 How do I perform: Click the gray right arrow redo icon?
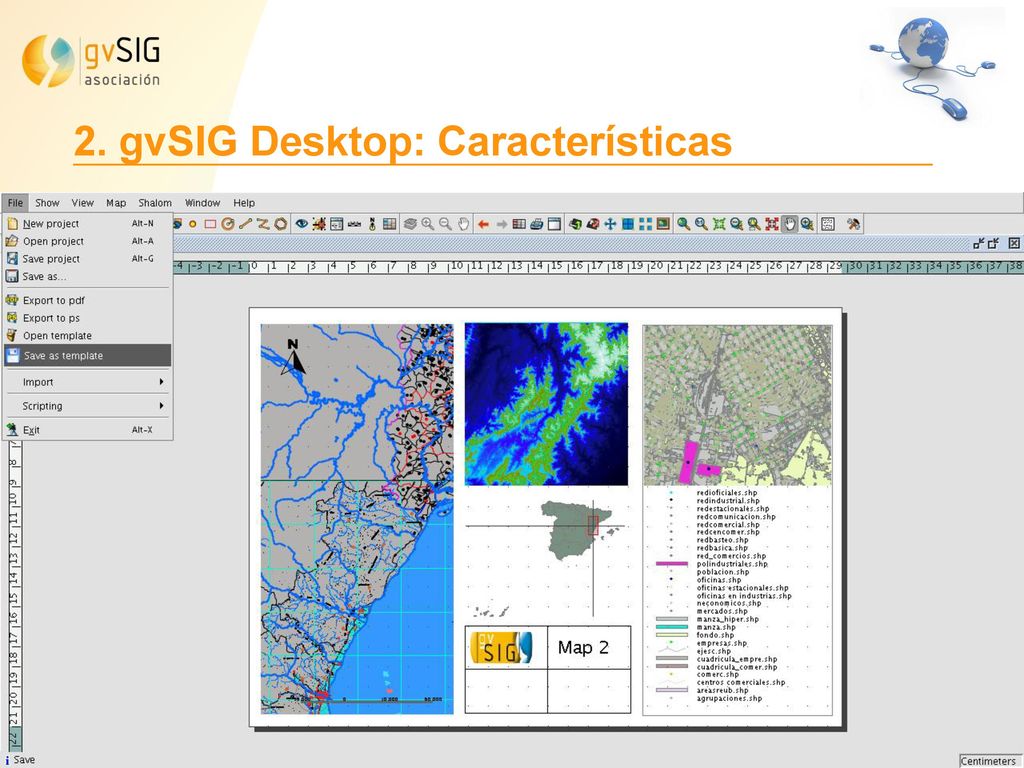(502, 224)
